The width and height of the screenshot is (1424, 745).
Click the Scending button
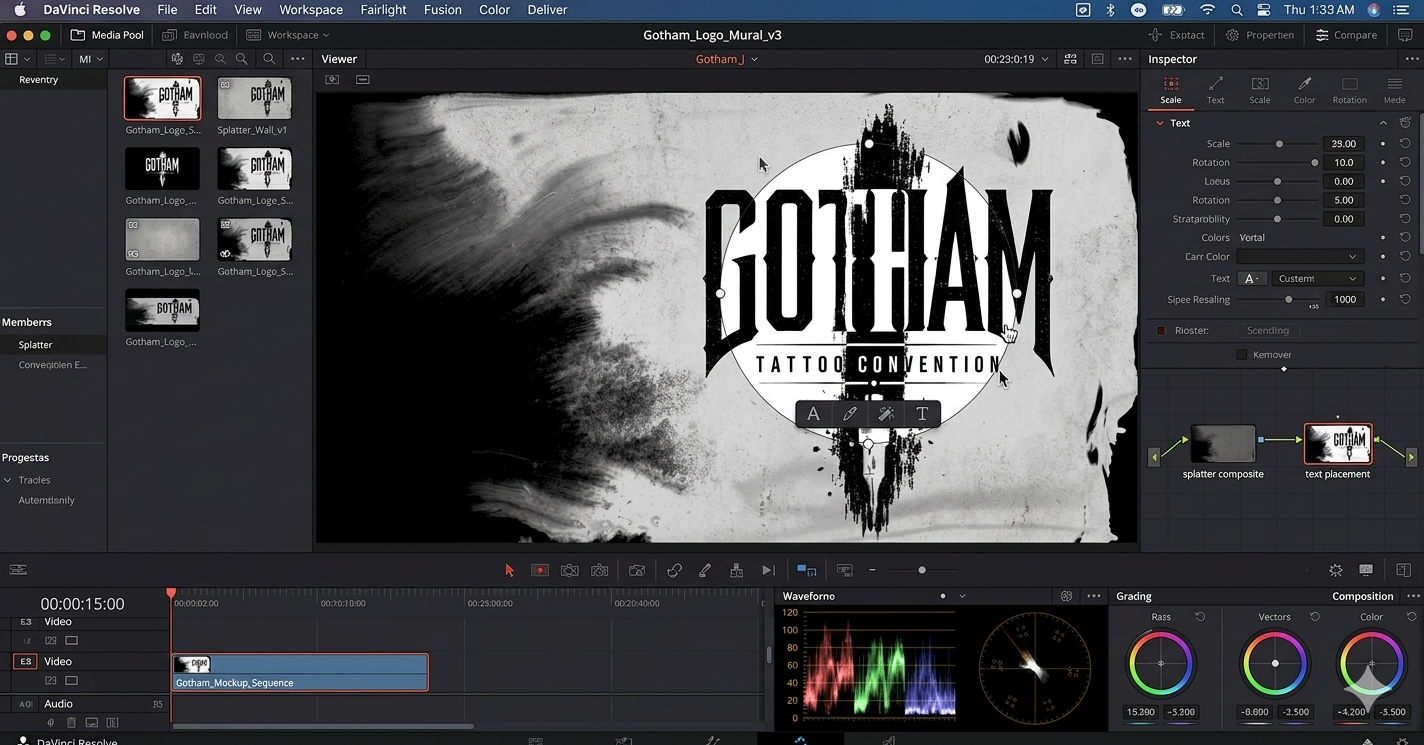point(1268,331)
